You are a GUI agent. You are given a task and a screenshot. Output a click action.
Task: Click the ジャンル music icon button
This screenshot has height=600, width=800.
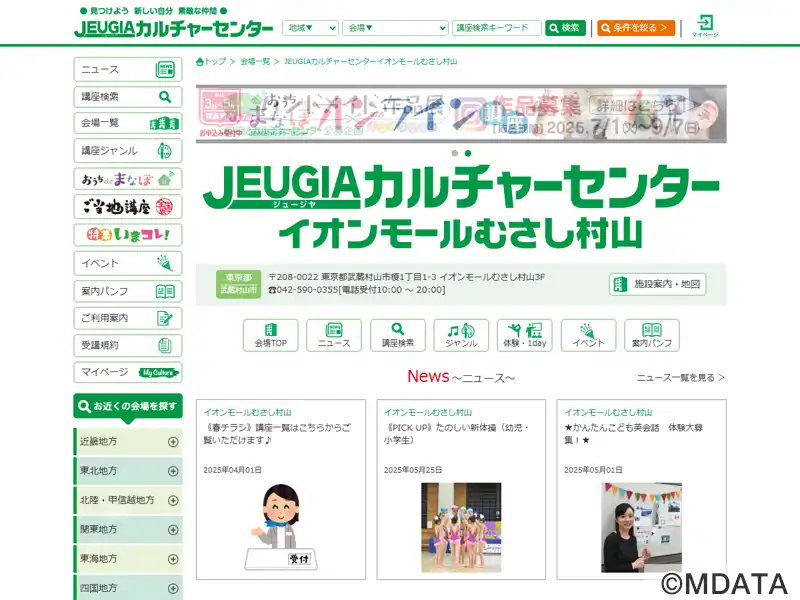[461, 335]
